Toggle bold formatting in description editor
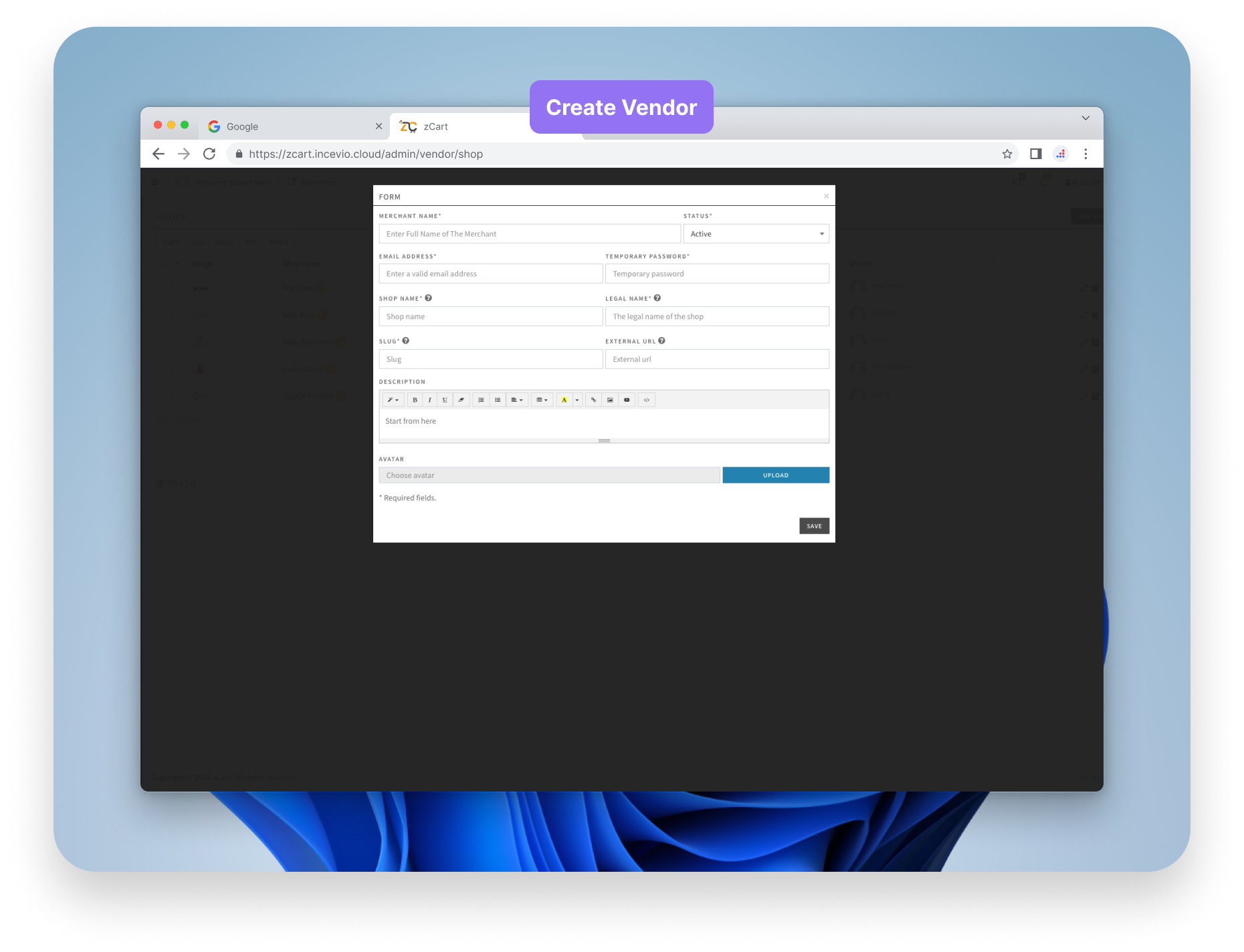 415,400
